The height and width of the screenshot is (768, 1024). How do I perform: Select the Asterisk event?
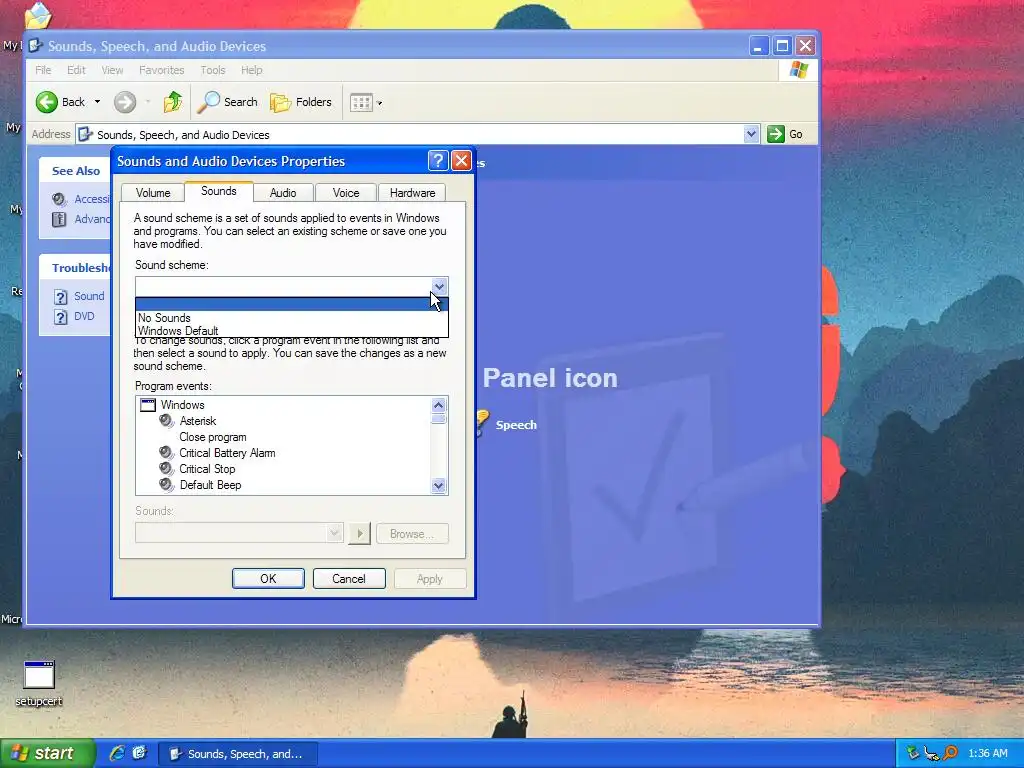click(x=198, y=421)
